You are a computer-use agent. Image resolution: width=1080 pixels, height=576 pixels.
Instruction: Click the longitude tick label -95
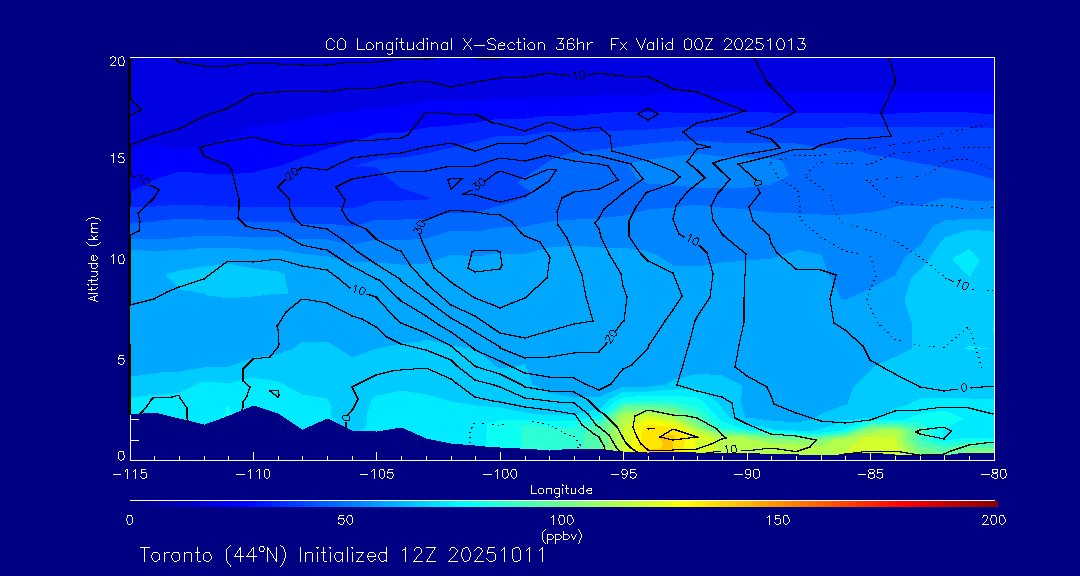(x=623, y=474)
